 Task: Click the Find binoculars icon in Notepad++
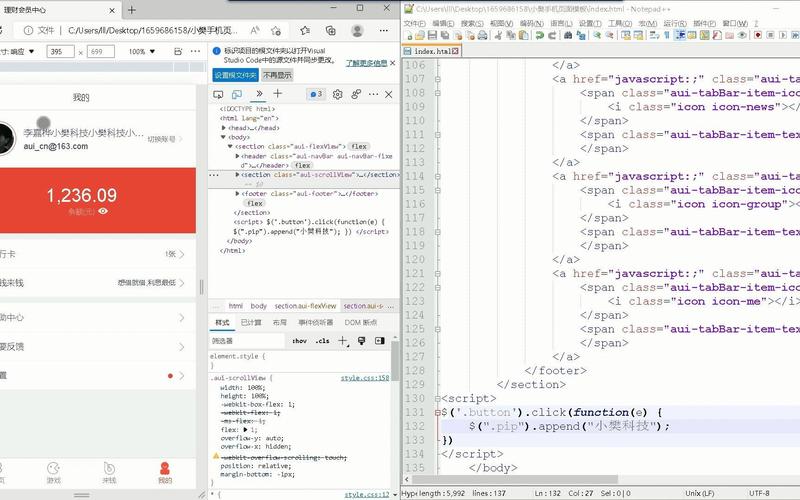[x=567, y=35]
